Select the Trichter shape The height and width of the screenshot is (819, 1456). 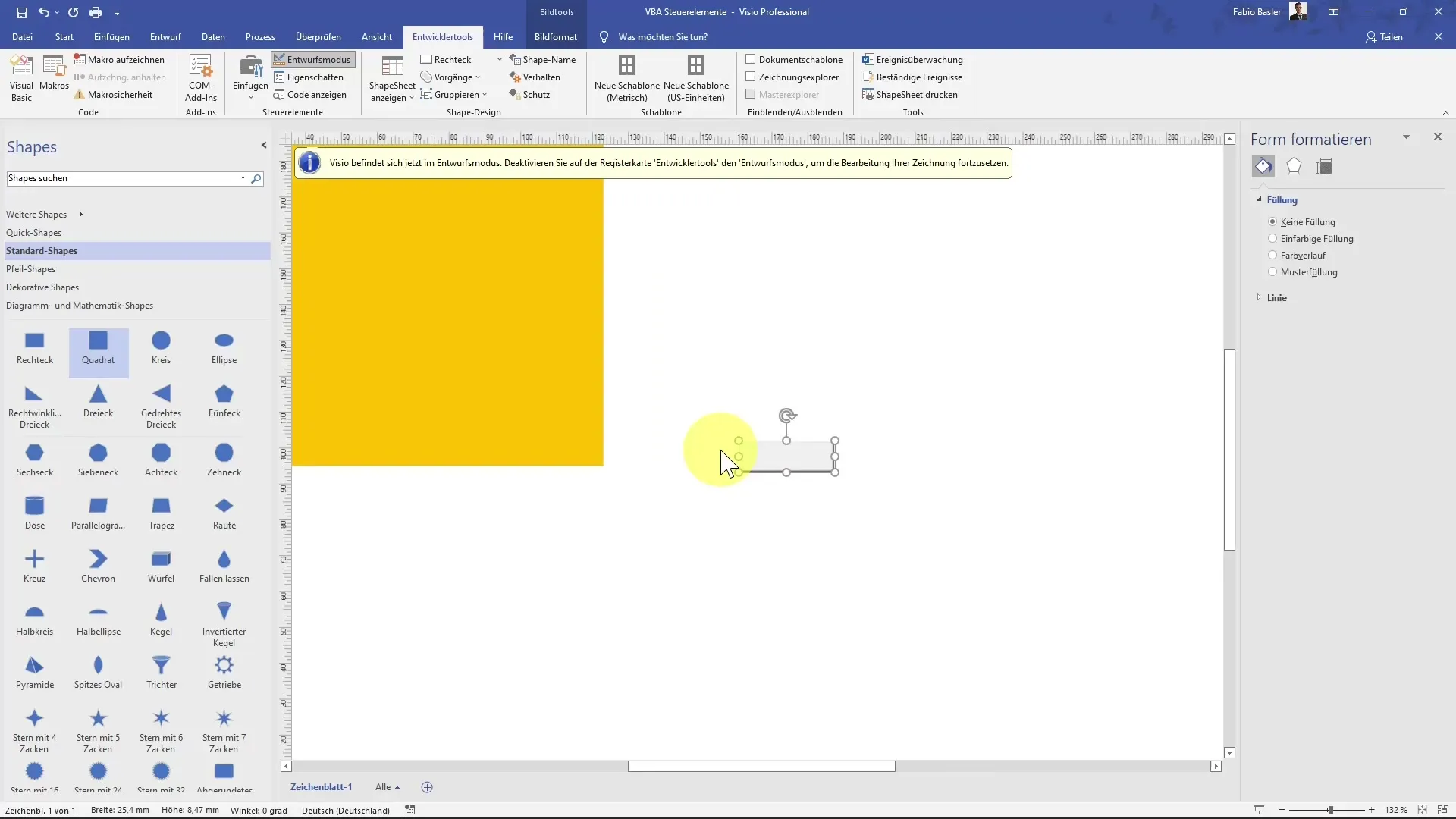(x=162, y=673)
